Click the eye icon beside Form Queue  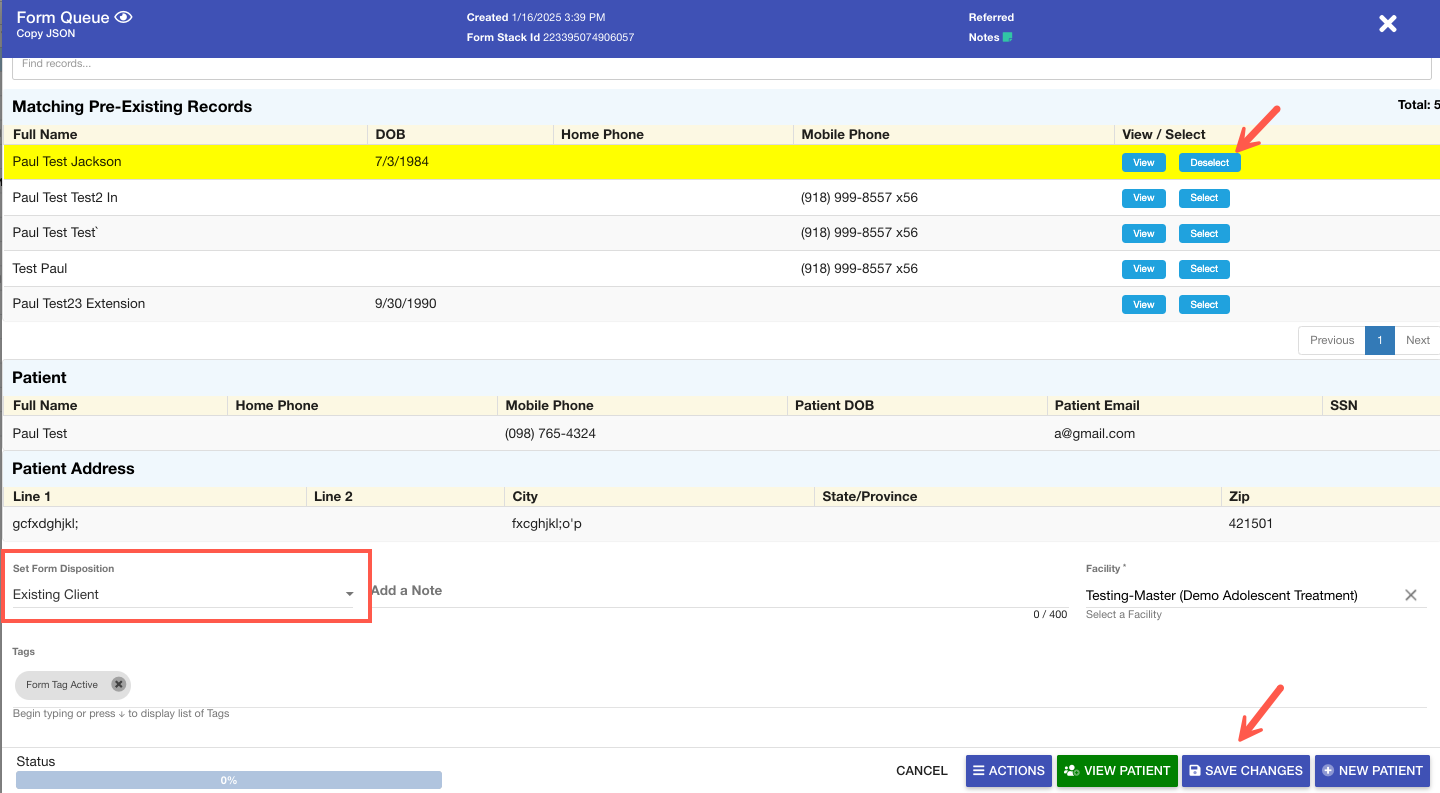tap(123, 17)
